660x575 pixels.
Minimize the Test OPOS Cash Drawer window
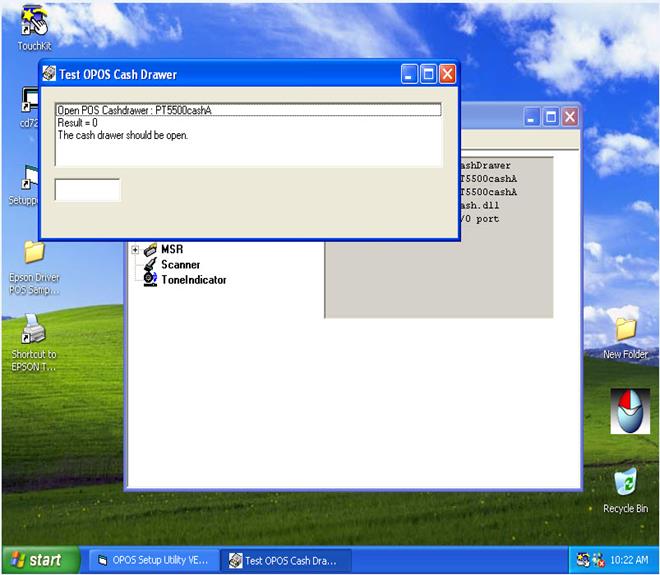(409, 75)
